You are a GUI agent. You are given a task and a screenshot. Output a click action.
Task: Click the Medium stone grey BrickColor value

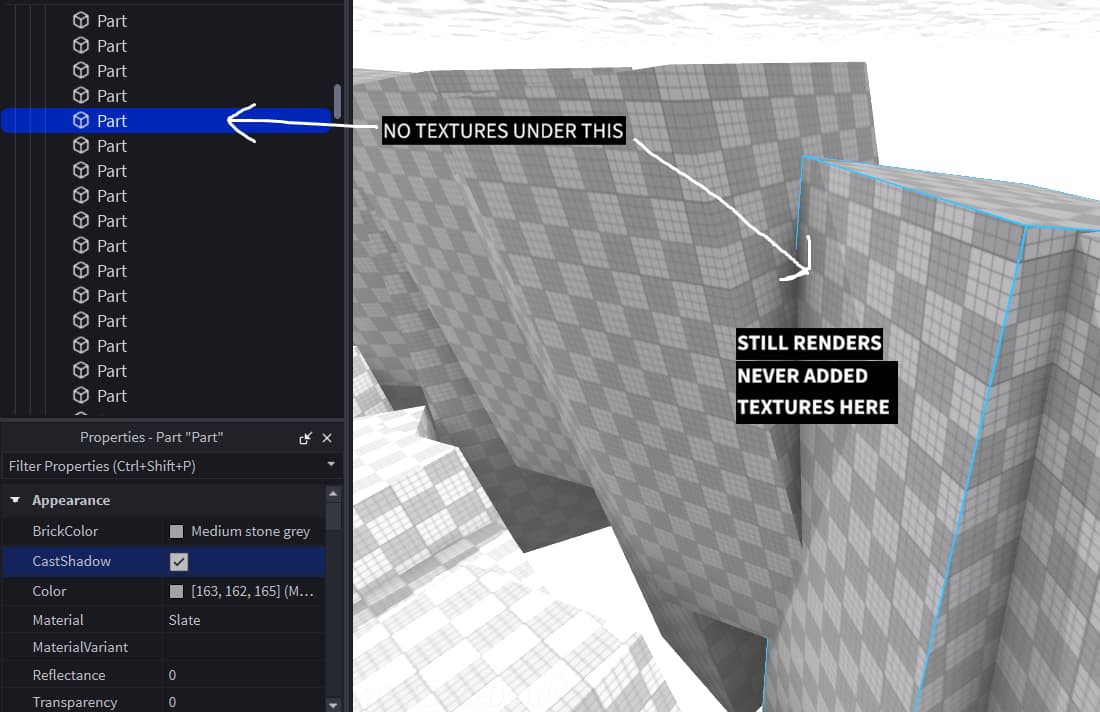tap(250, 531)
